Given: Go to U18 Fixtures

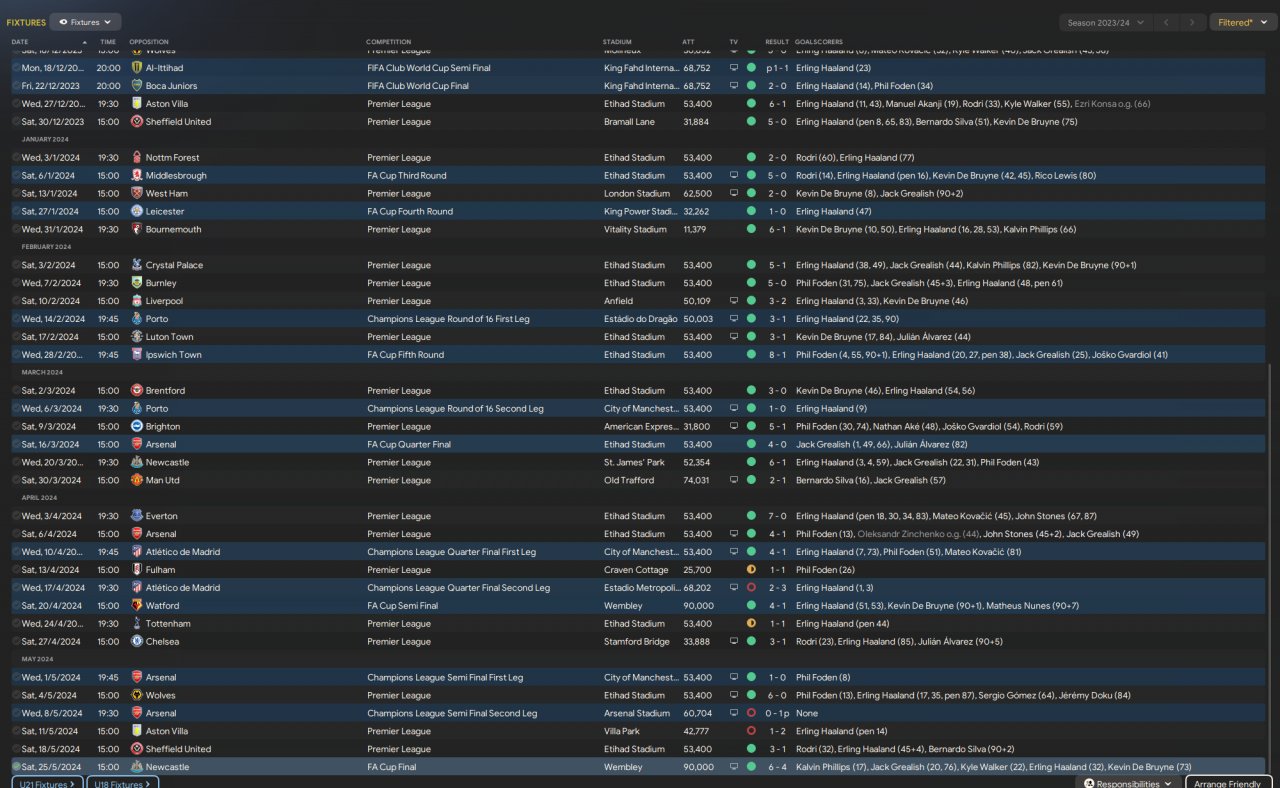Looking at the screenshot, I should pos(123,784).
